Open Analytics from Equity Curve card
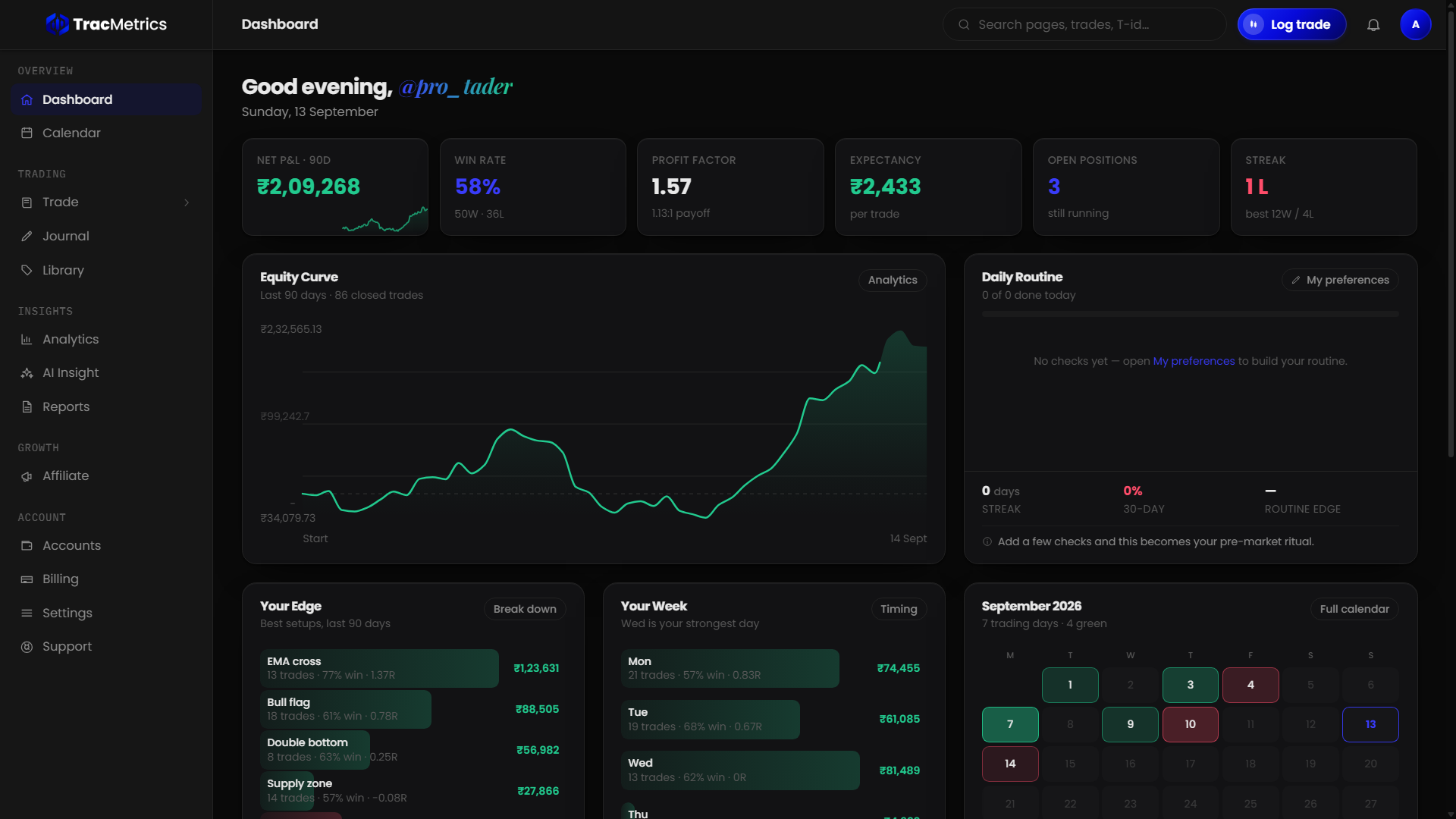Viewport: 1456px width, 819px height. (x=893, y=280)
